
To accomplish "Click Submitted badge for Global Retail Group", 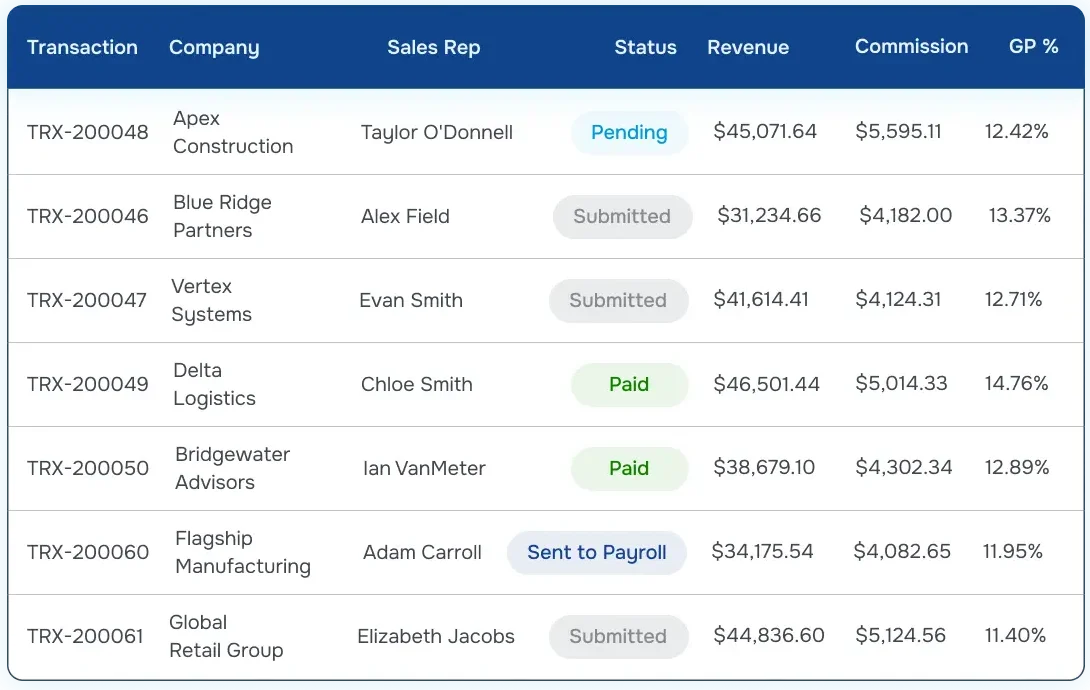I will point(618,636).
